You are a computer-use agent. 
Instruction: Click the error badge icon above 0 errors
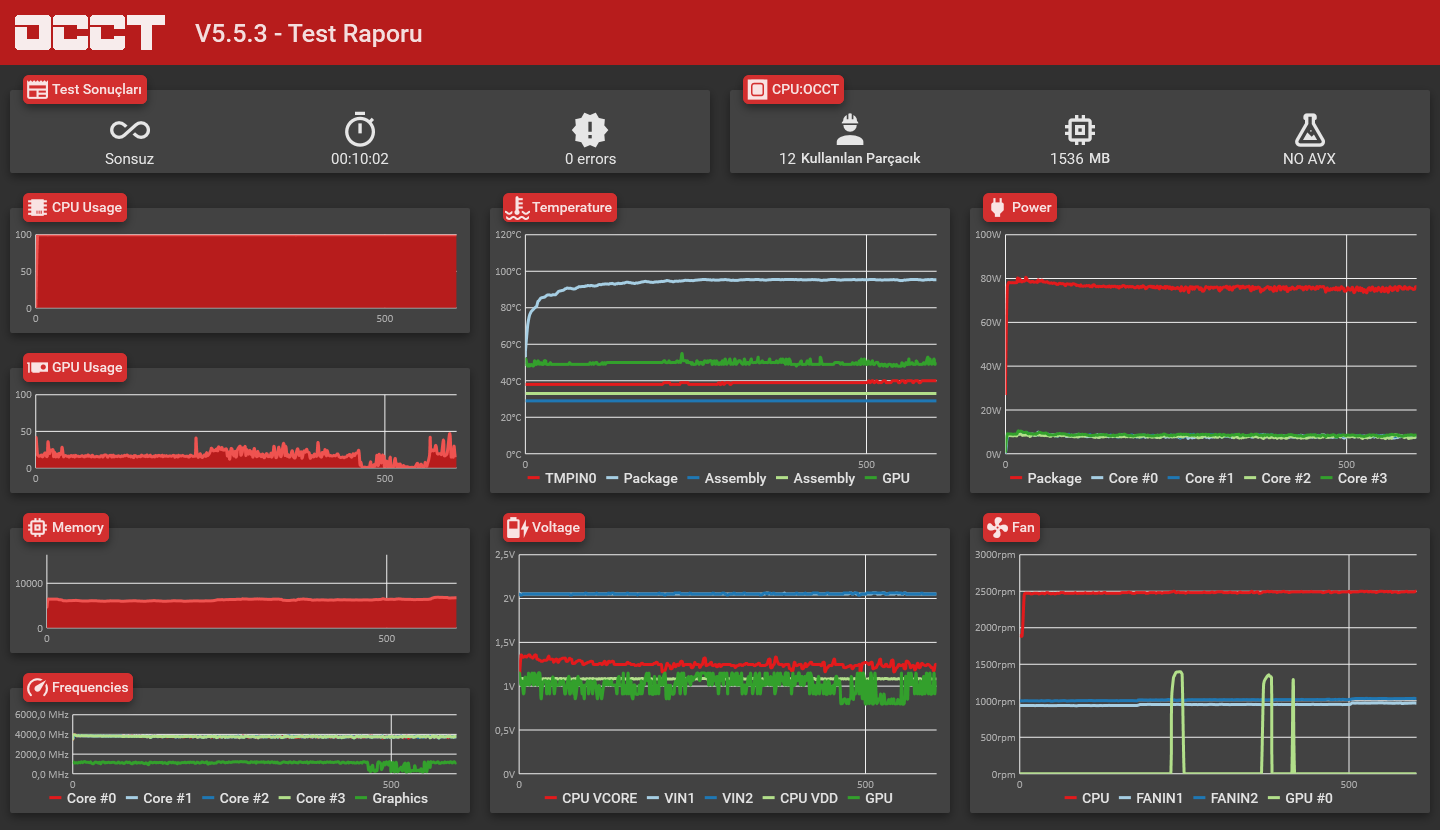point(590,130)
